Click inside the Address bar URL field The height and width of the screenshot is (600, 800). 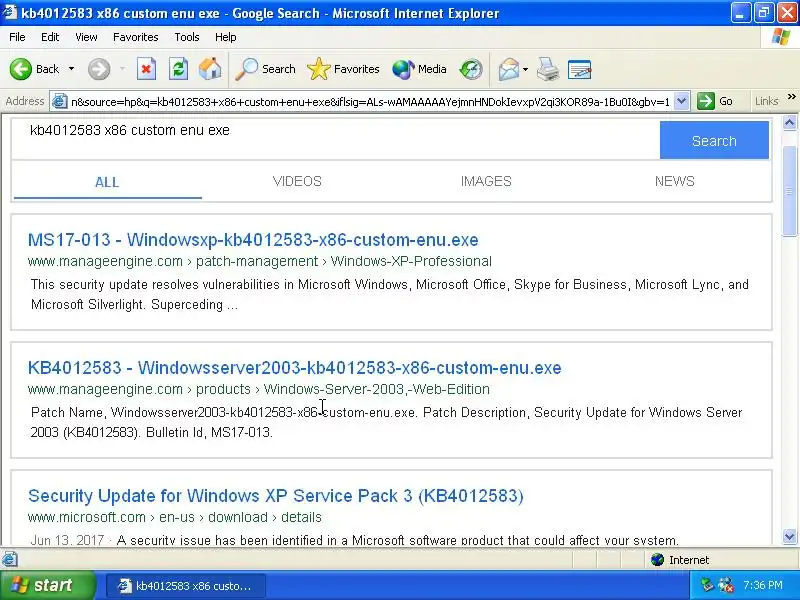[x=370, y=102]
